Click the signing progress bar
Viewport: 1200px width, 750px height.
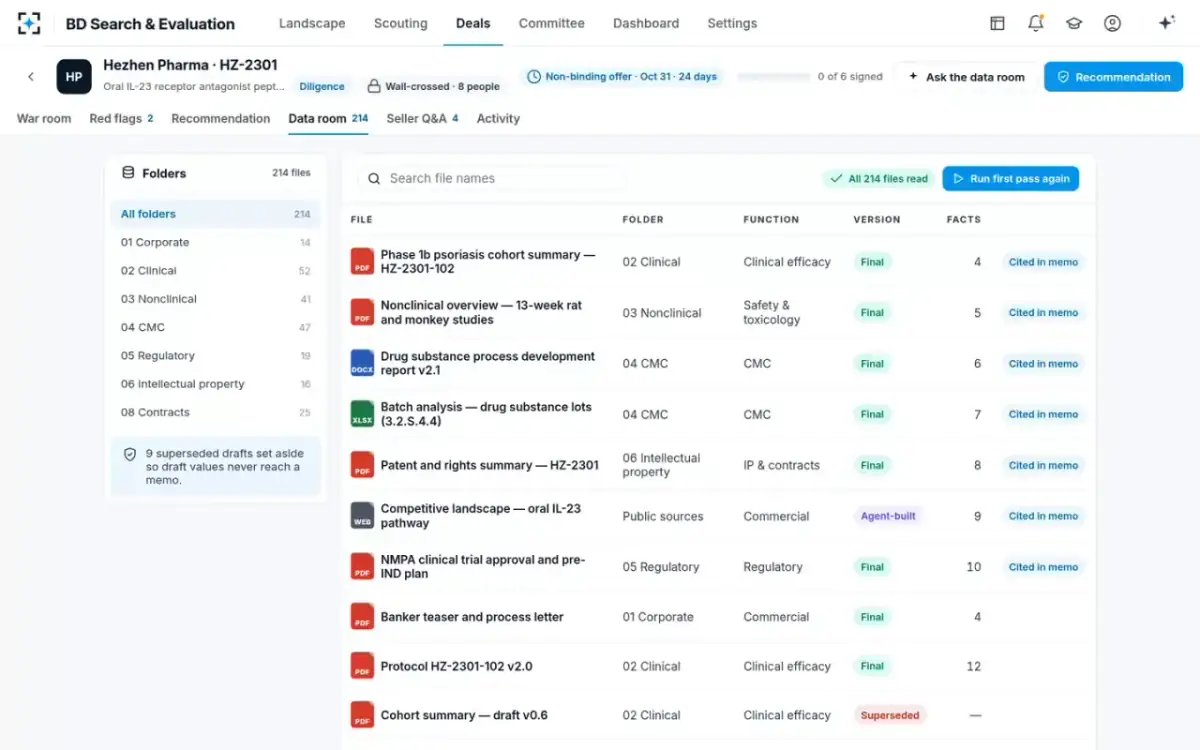click(x=774, y=77)
